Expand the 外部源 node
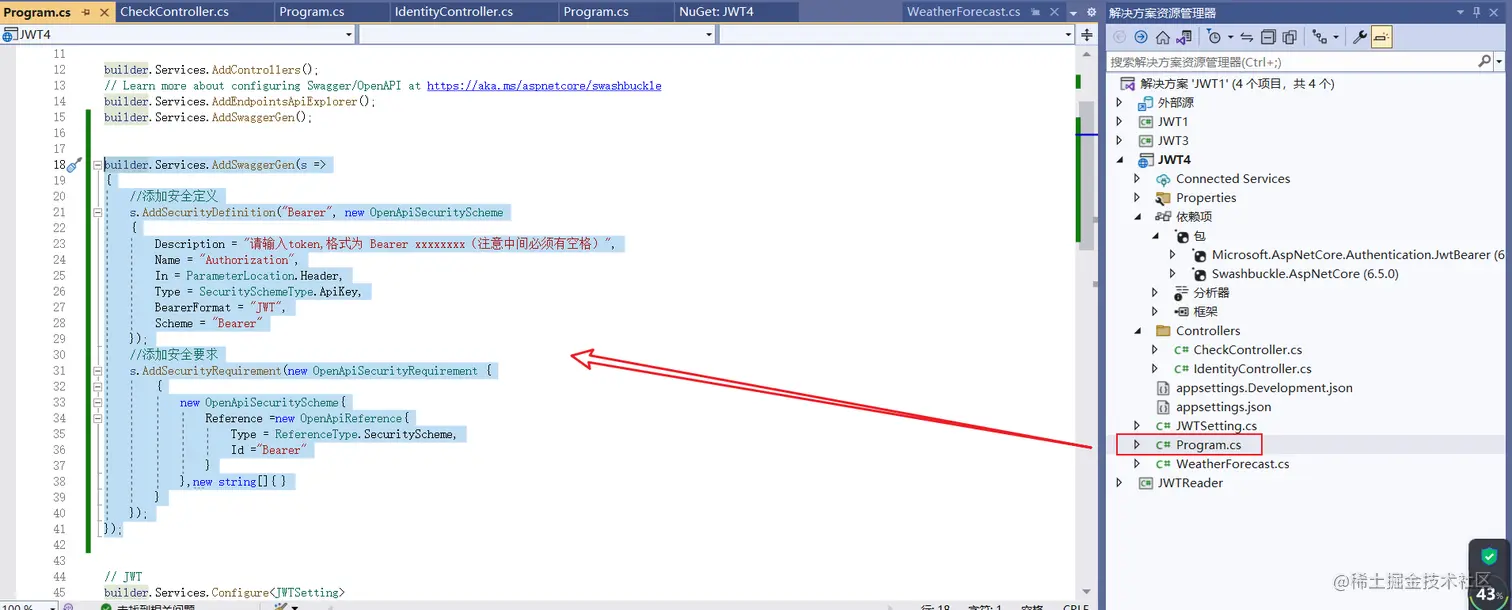The height and width of the screenshot is (610, 1512). tap(1119, 102)
